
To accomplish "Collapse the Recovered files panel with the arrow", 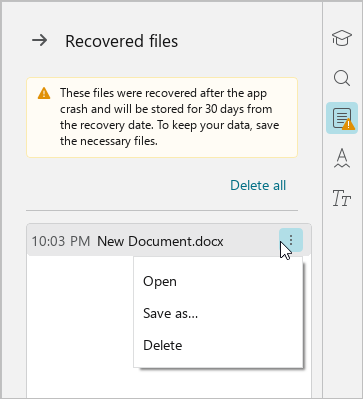I will (39, 41).
